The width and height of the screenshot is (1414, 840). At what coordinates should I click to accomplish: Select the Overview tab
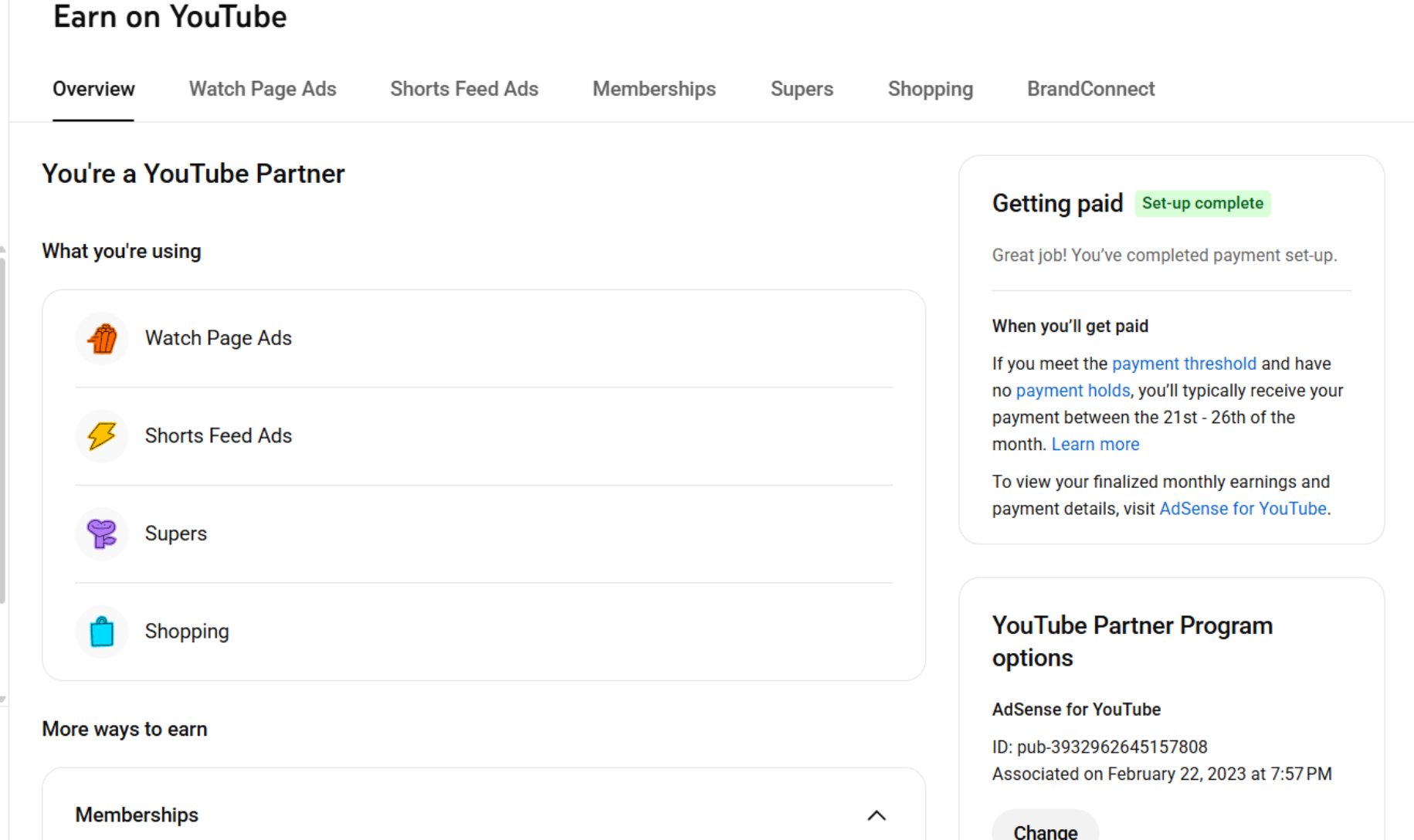click(93, 89)
